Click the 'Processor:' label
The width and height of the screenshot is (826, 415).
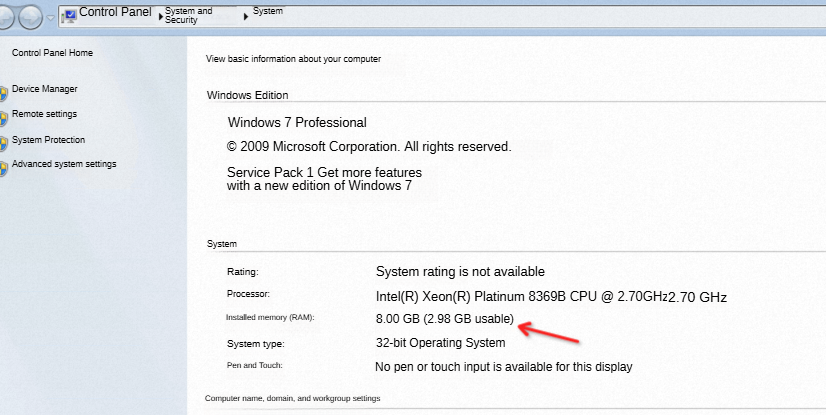248,294
